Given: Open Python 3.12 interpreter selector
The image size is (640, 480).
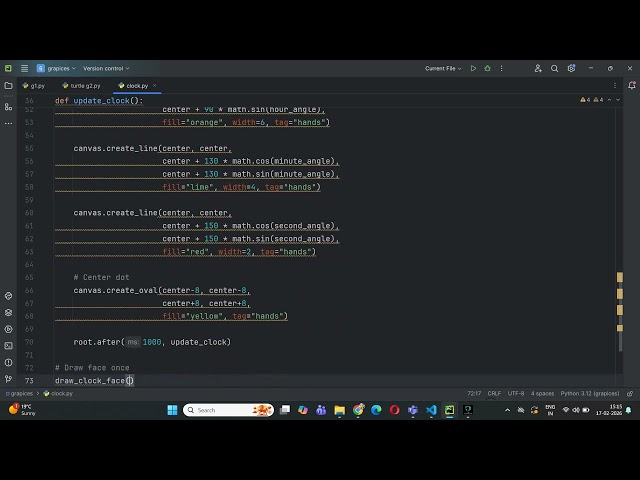Looking at the screenshot, I should tap(590, 393).
